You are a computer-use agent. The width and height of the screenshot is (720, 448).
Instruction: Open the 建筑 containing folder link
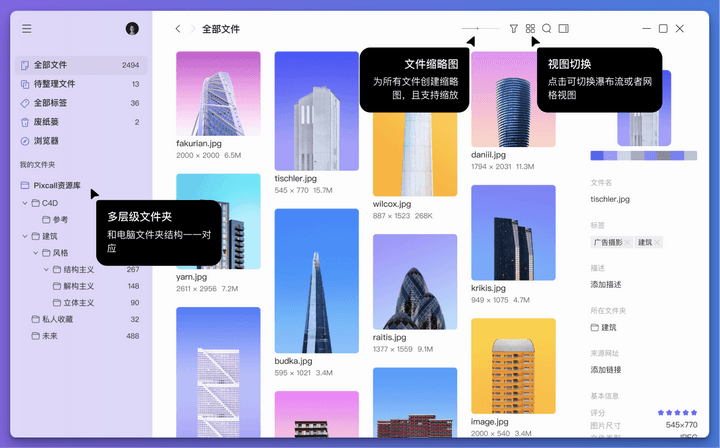pyautogui.click(x=603, y=327)
